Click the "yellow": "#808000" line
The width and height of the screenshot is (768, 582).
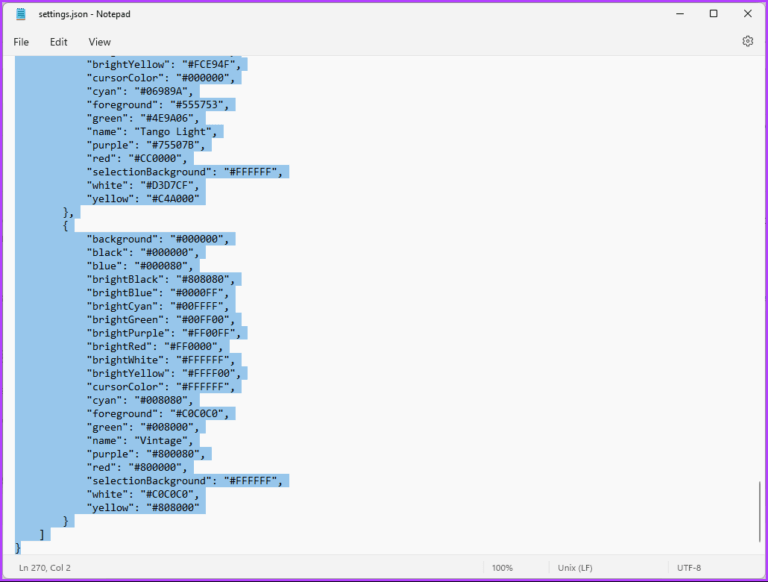pyautogui.click(x=143, y=508)
